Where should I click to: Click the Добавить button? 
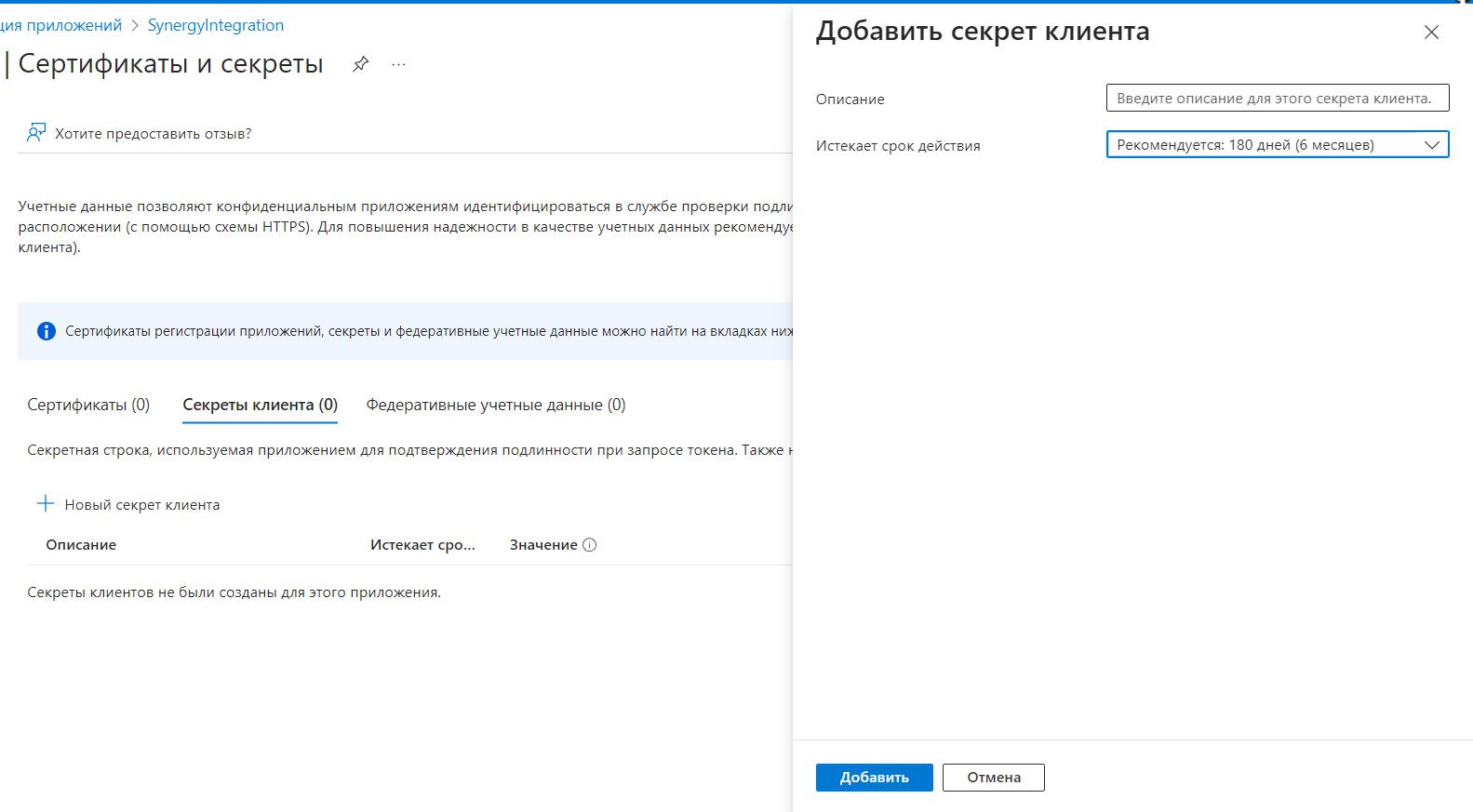874,778
